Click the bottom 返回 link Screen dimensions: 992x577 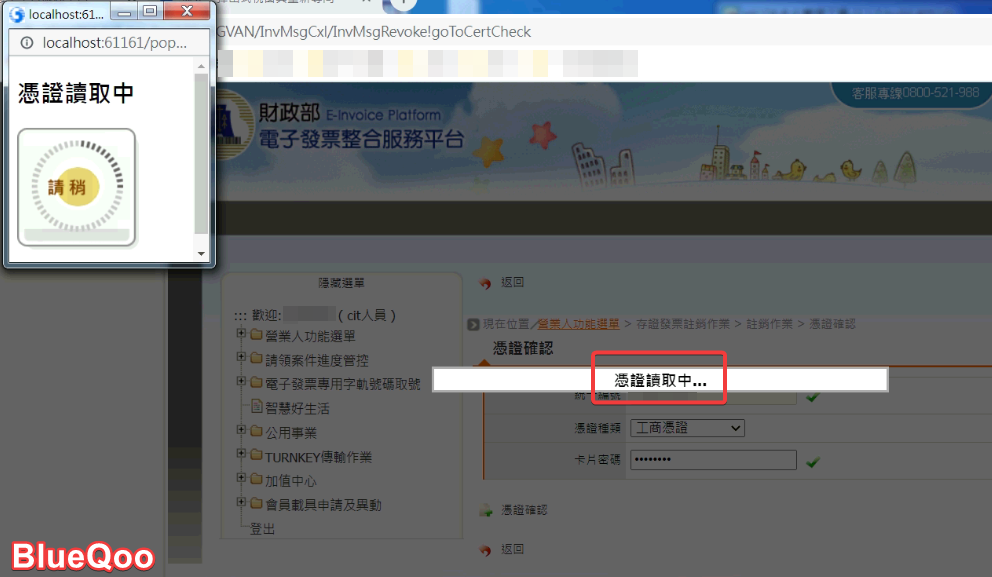click(x=512, y=550)
